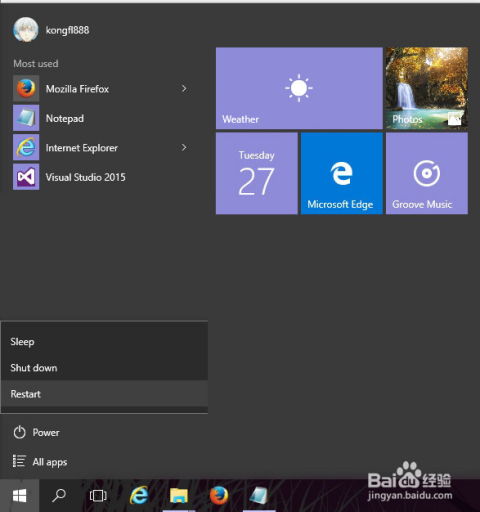Open the Photos tile with waterfall
The image size is (480, 512).
click(x=427, y=88)
